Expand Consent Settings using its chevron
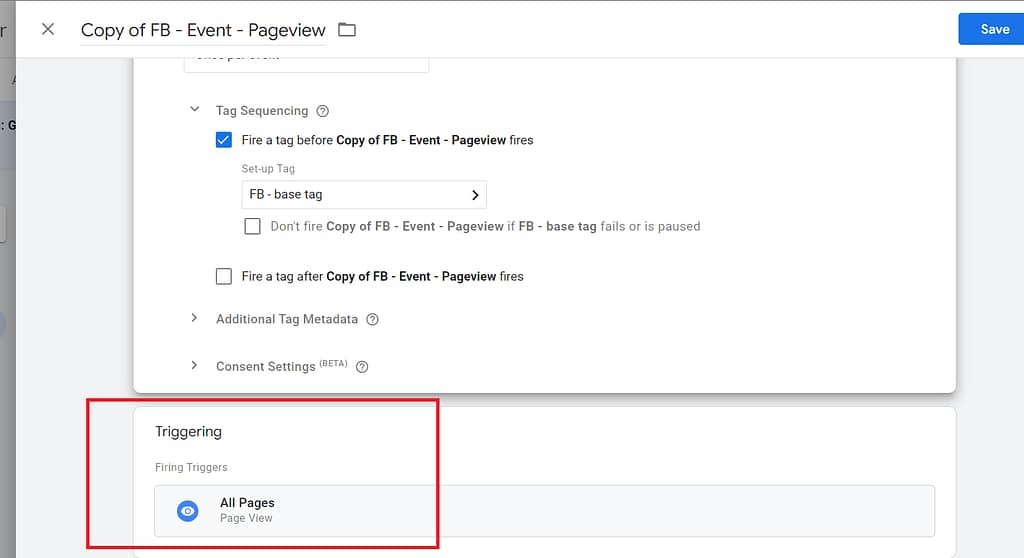1024x558 pixels. point(194,366)
